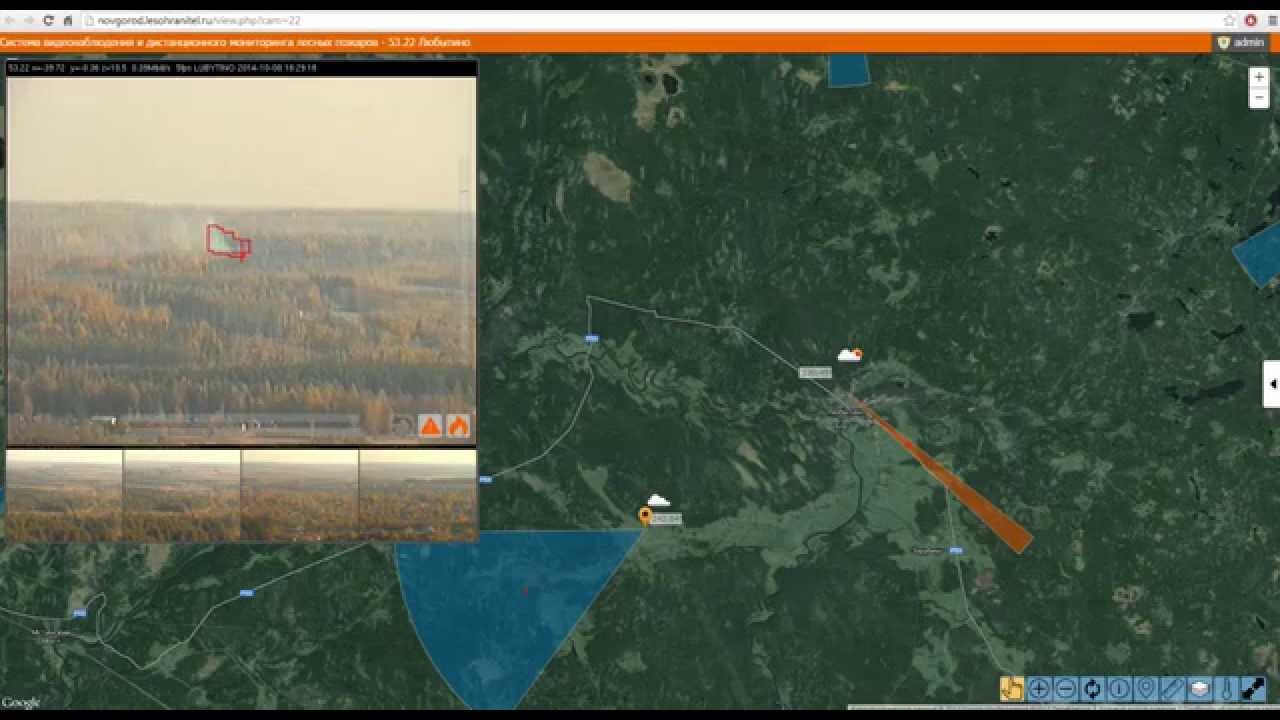Image resolution: width=1280 pixels, height=720 pixels.
Task: Click the zoom-out minus tool in bottom toolbar
Action: click(x=1065, y=689)
